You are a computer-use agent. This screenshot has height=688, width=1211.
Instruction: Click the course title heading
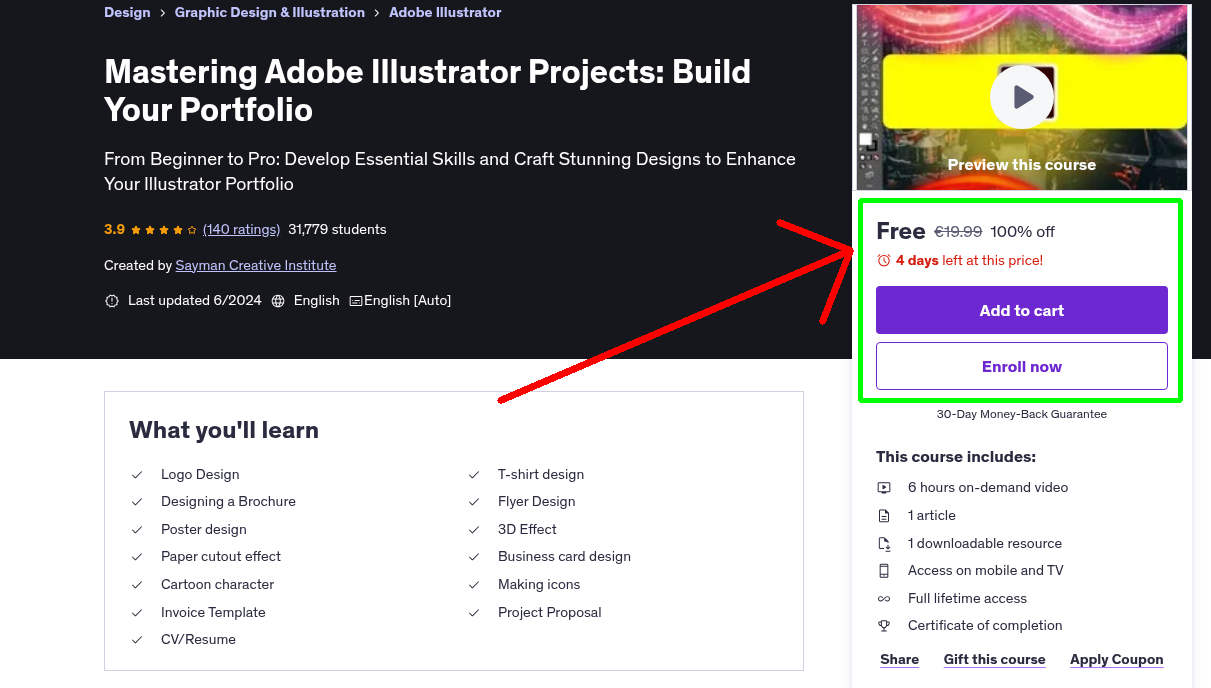point(427,90)
